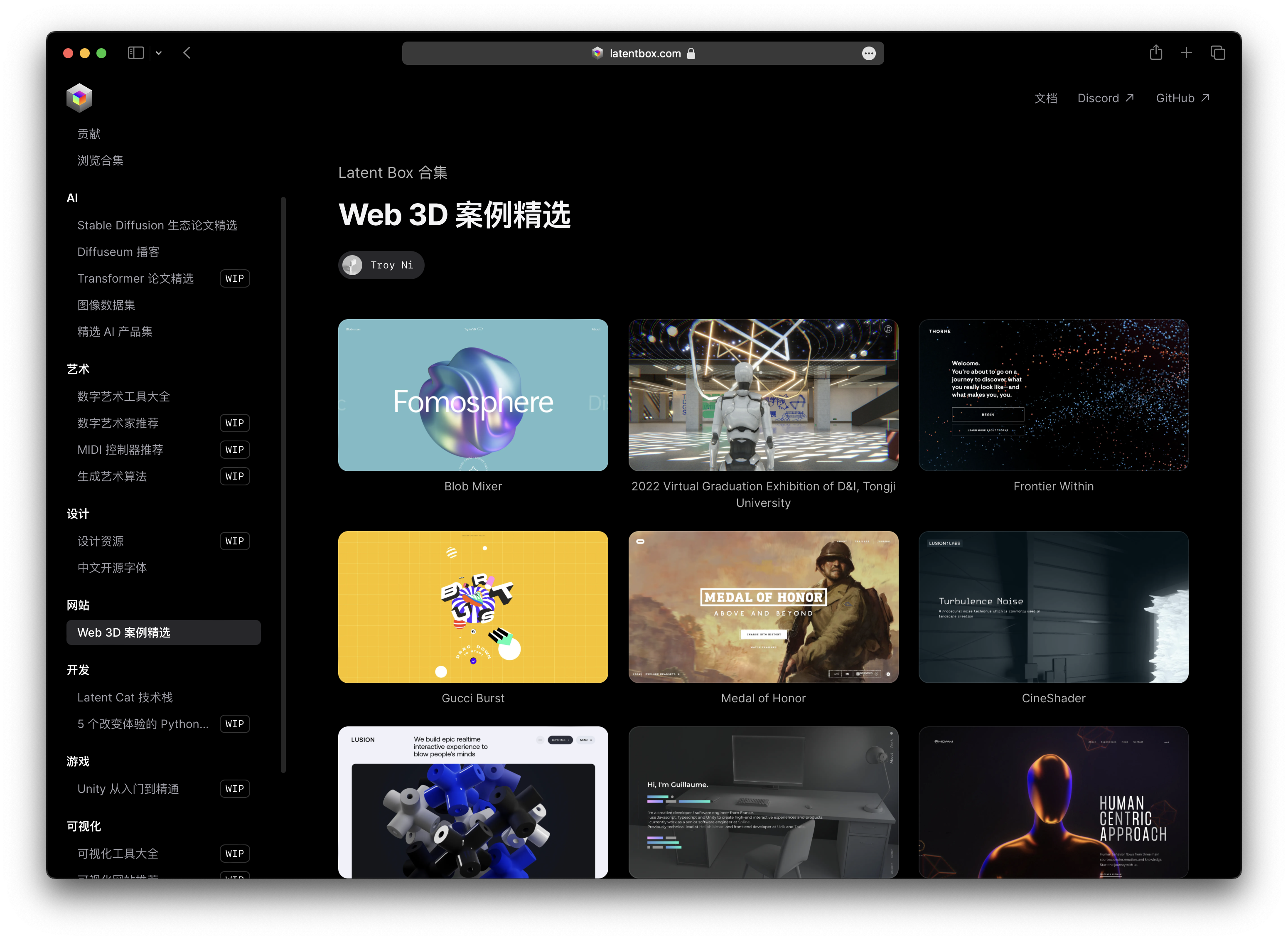This screenshot has width=1288, height=940.
Task: Open the sidebar options dropdown chevron
Action: 159,53
